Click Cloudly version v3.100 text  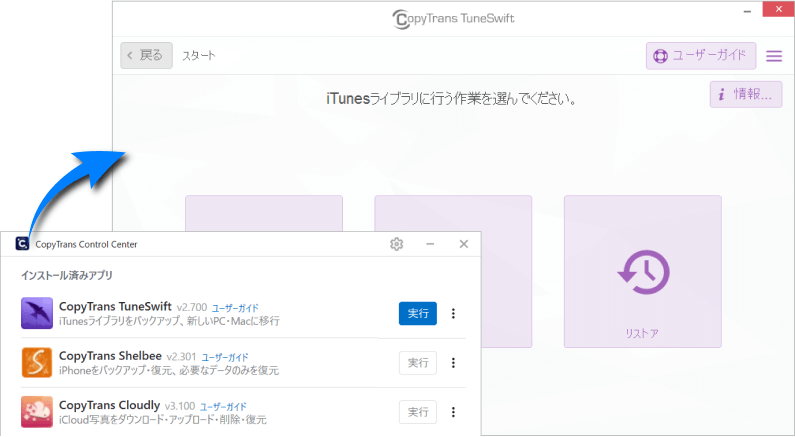(180, 406)
